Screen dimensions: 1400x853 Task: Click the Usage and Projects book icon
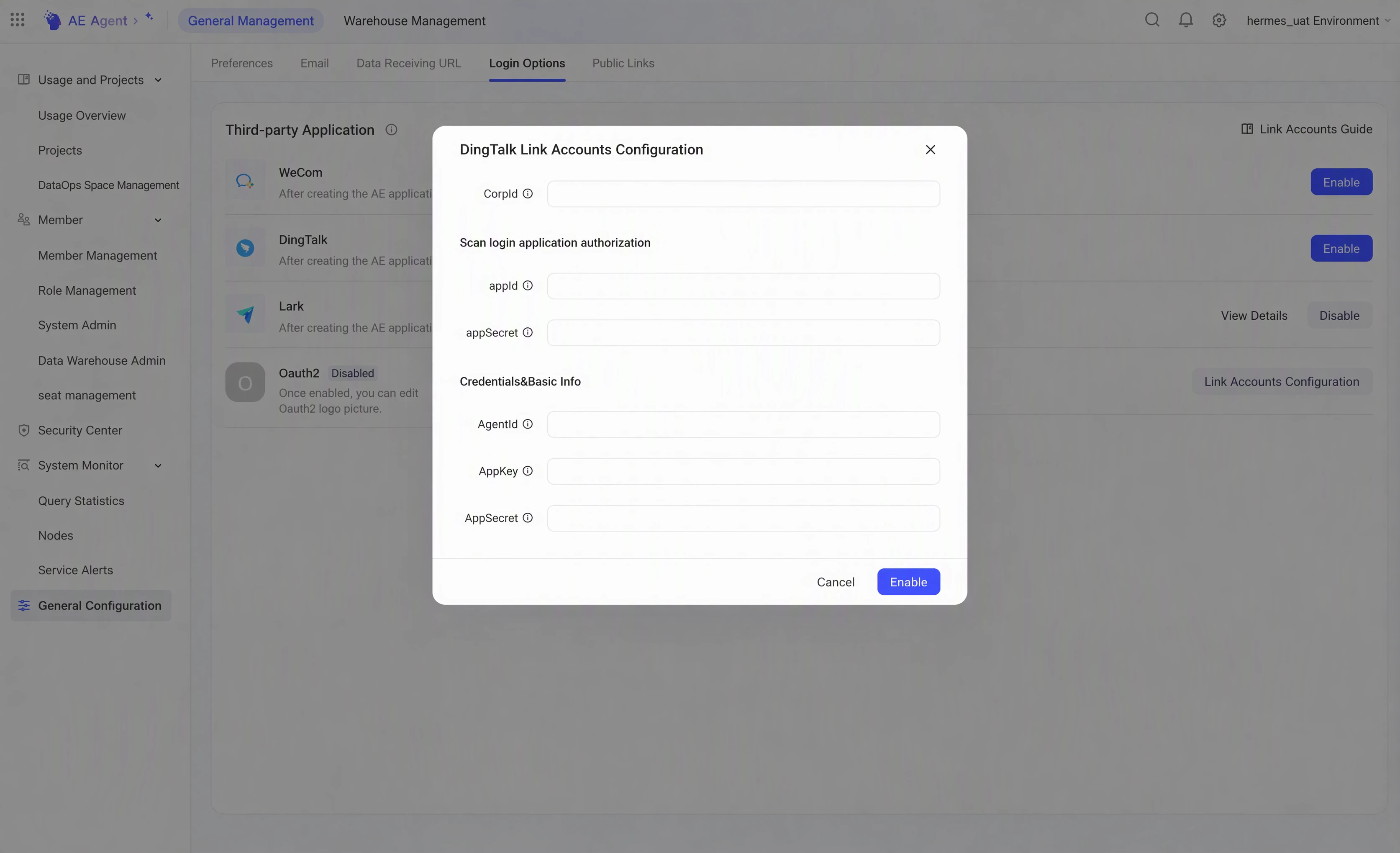(23, 79)
